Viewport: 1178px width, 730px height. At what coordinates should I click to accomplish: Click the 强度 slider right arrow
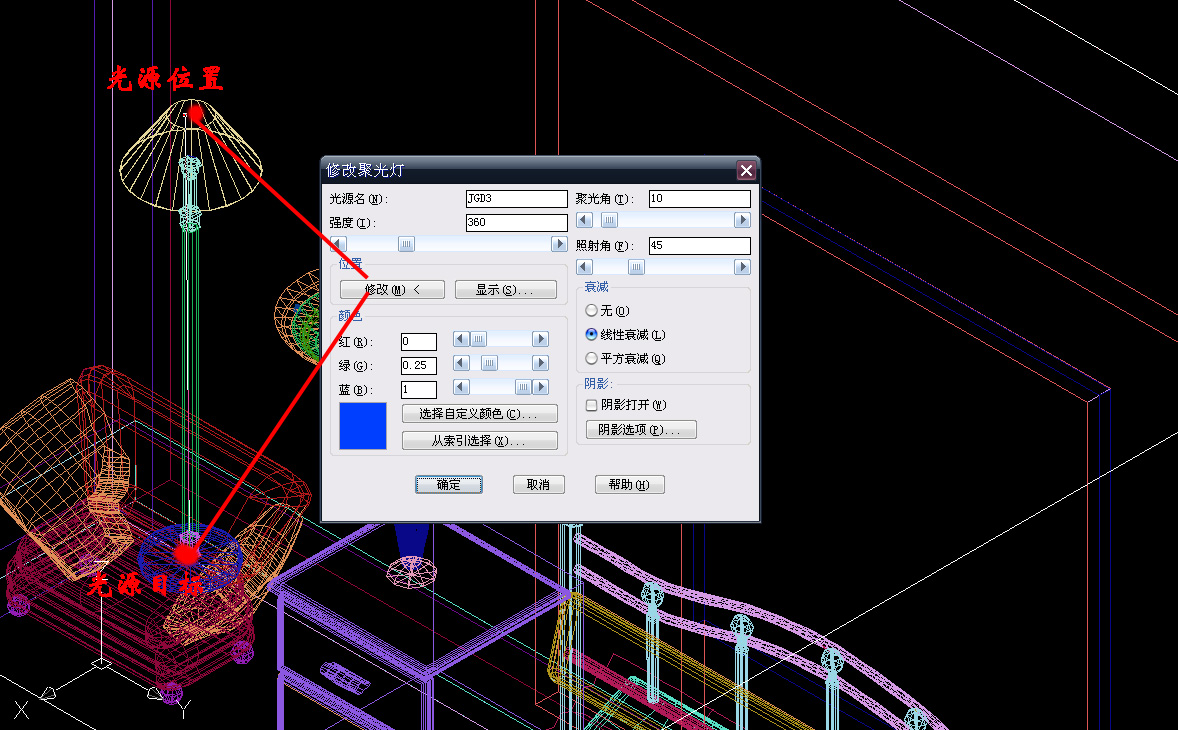[559, 244]
